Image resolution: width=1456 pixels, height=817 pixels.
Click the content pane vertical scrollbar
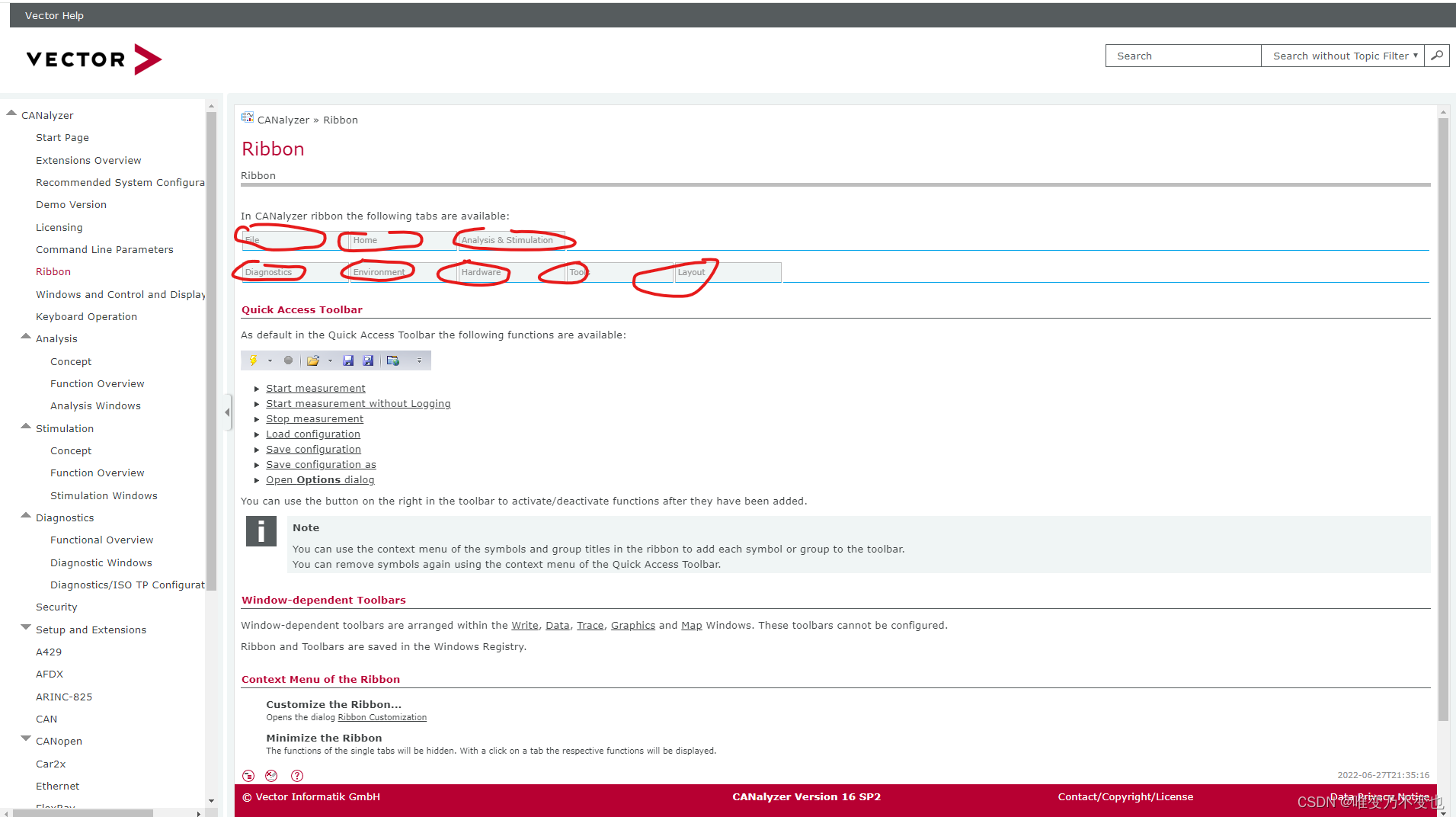coord(1443,419)
